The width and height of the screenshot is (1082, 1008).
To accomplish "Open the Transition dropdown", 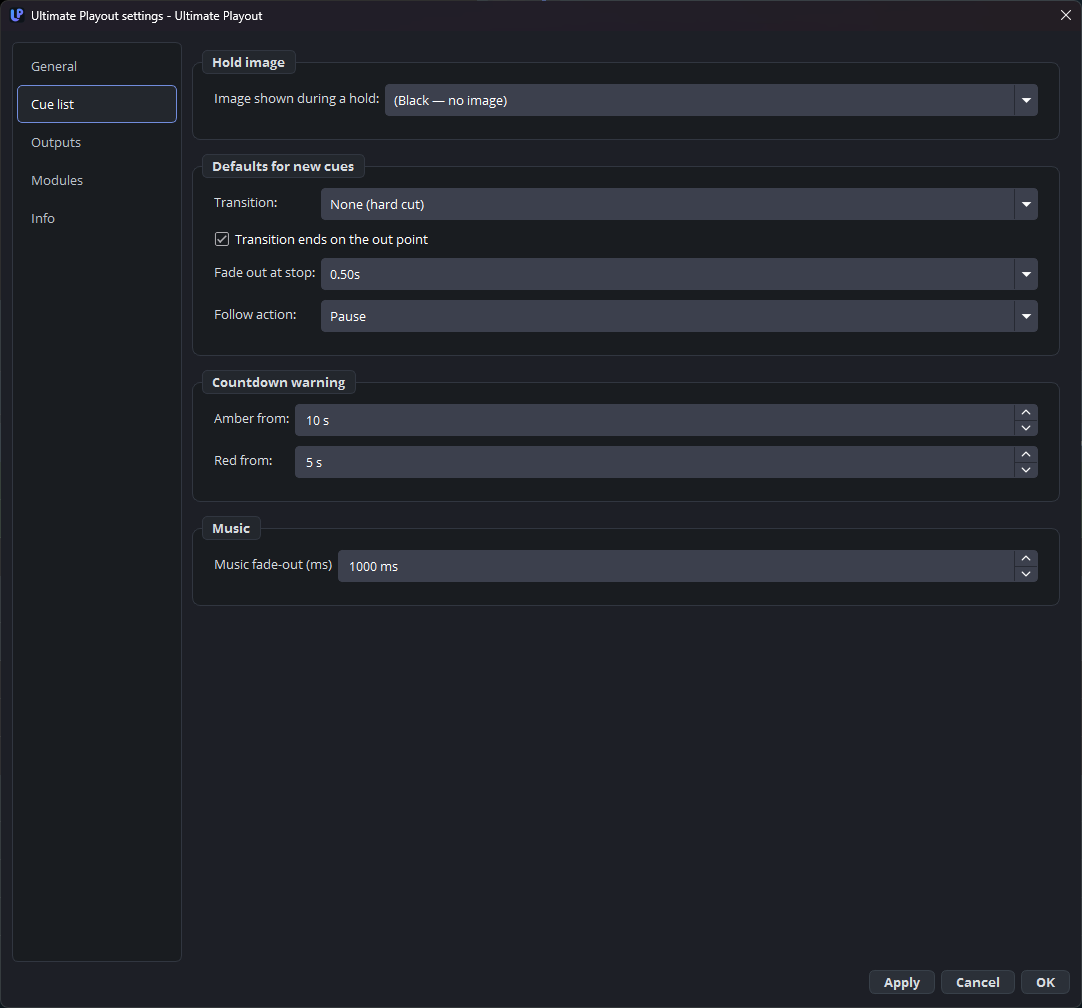I will pos(679,204).
